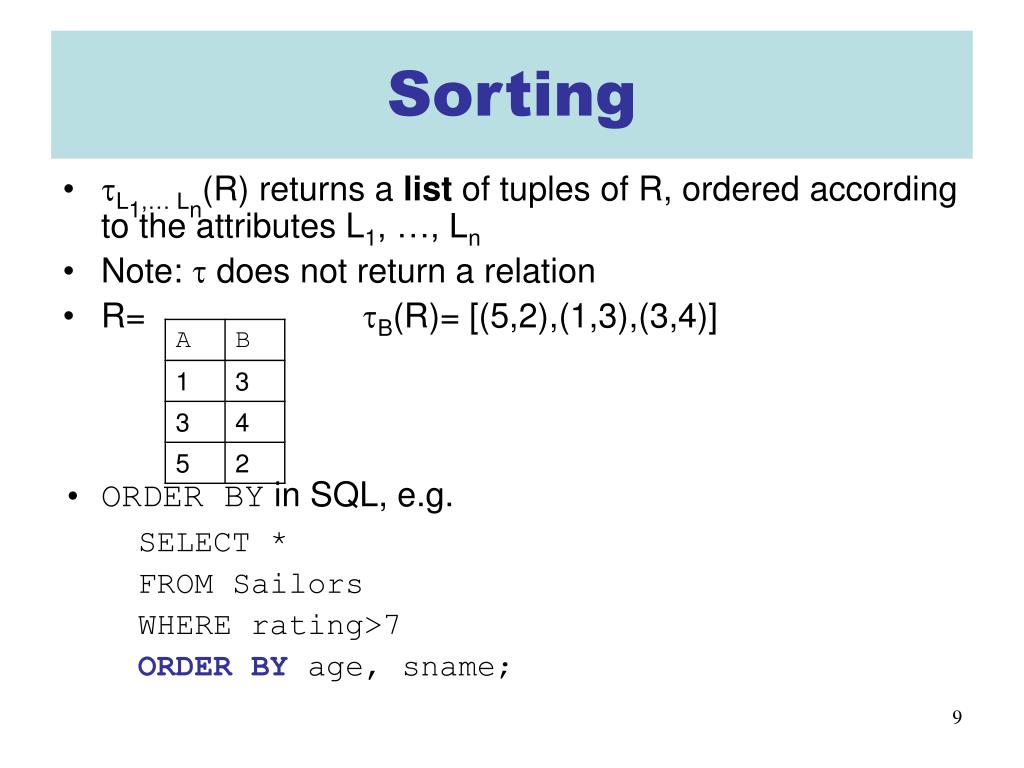
Task: Select table cell with value 1
Action: (x=195, y=381)
